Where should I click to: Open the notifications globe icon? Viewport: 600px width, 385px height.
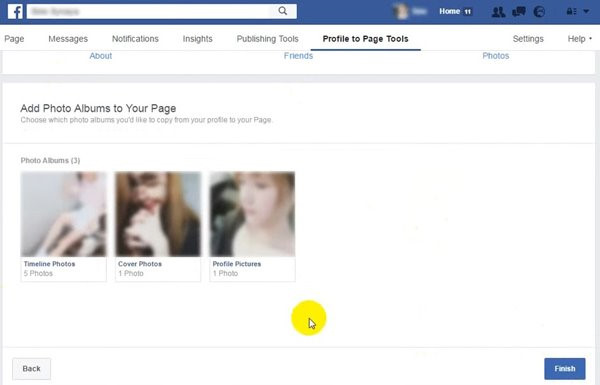[x=539, y=12]
